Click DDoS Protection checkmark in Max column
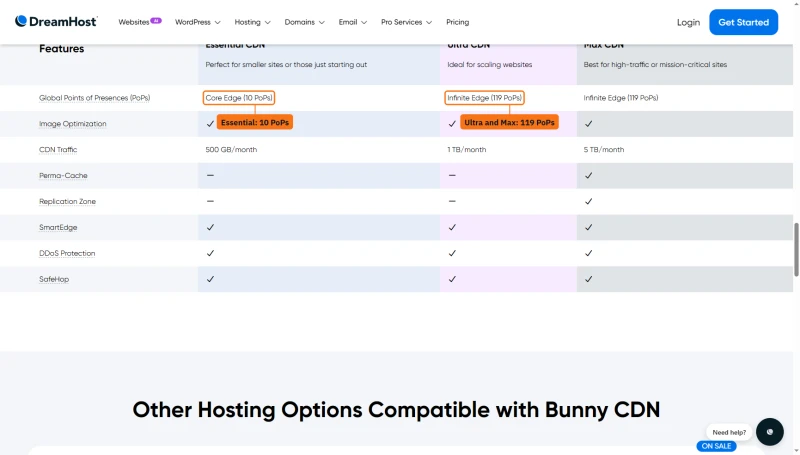800x455 pixels. (588, 253)
